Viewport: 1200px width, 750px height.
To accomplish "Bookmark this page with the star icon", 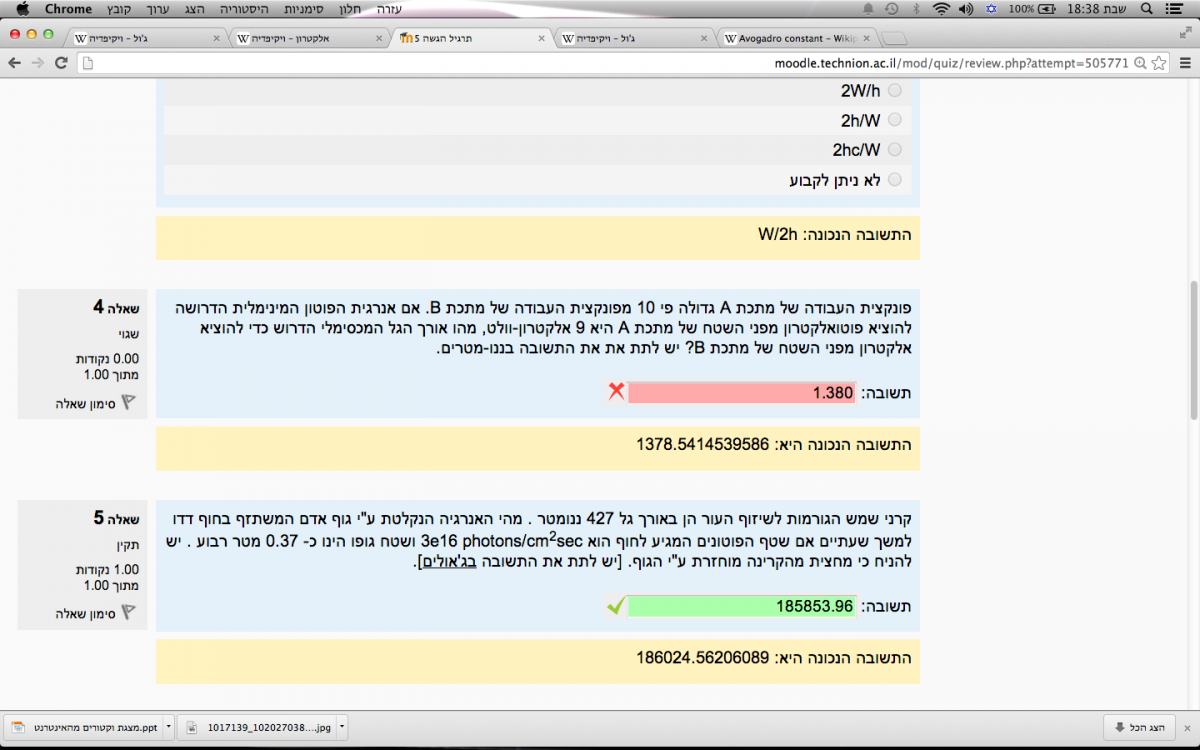I will pos(1158,63).
